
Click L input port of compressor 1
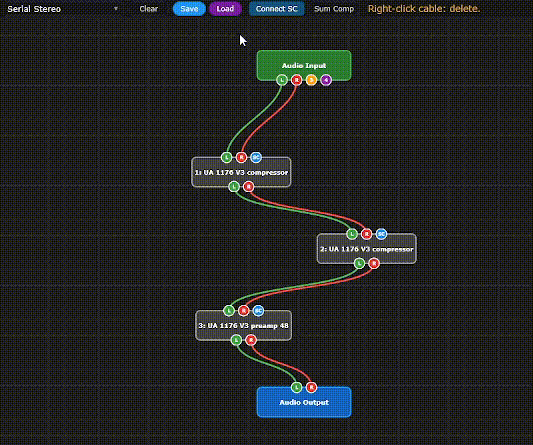pyautogui.click(x=227, y=157)
